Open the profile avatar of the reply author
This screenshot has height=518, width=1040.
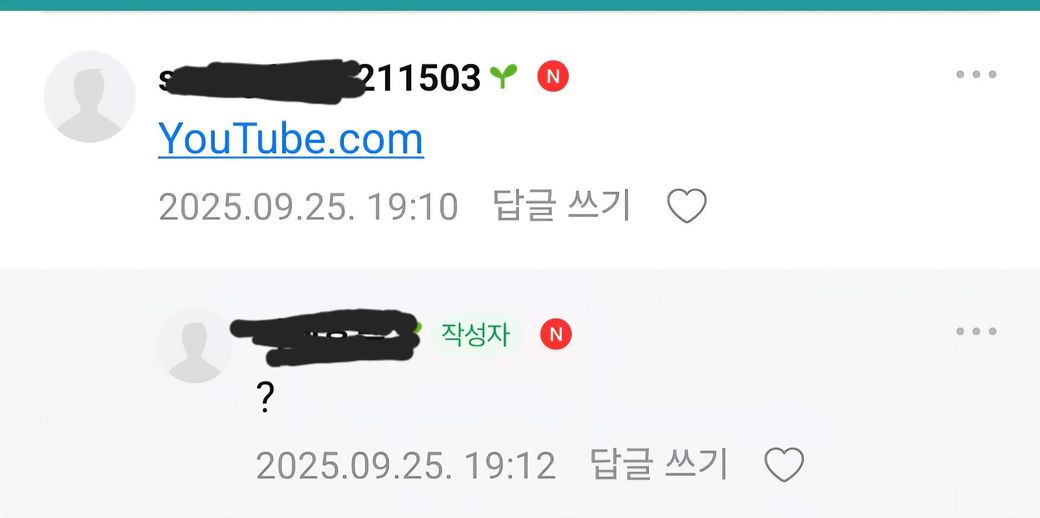pyautogui.click(x=194, y=346)
